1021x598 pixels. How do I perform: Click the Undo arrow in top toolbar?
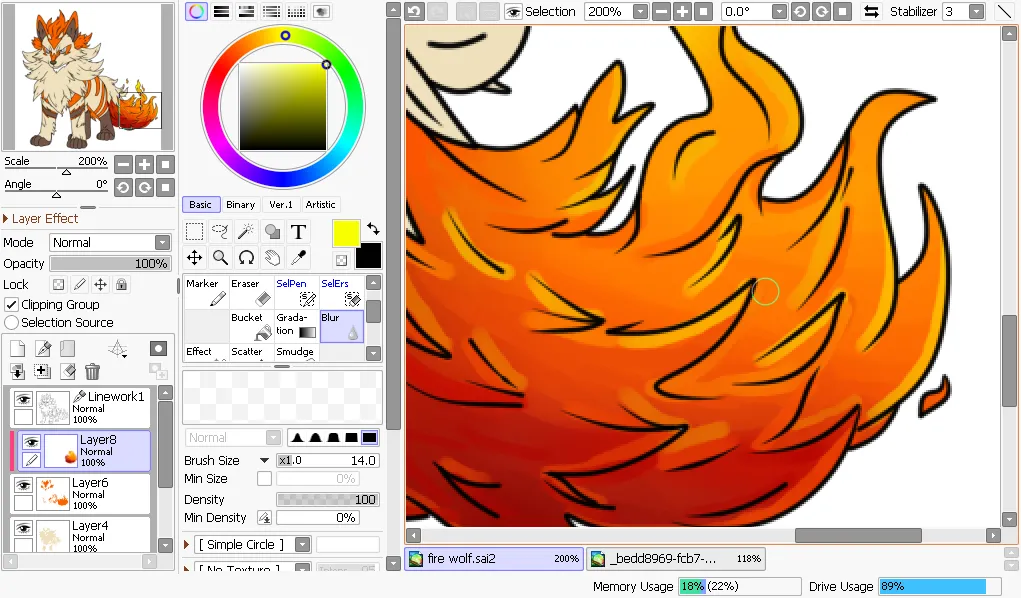point(415,12)
